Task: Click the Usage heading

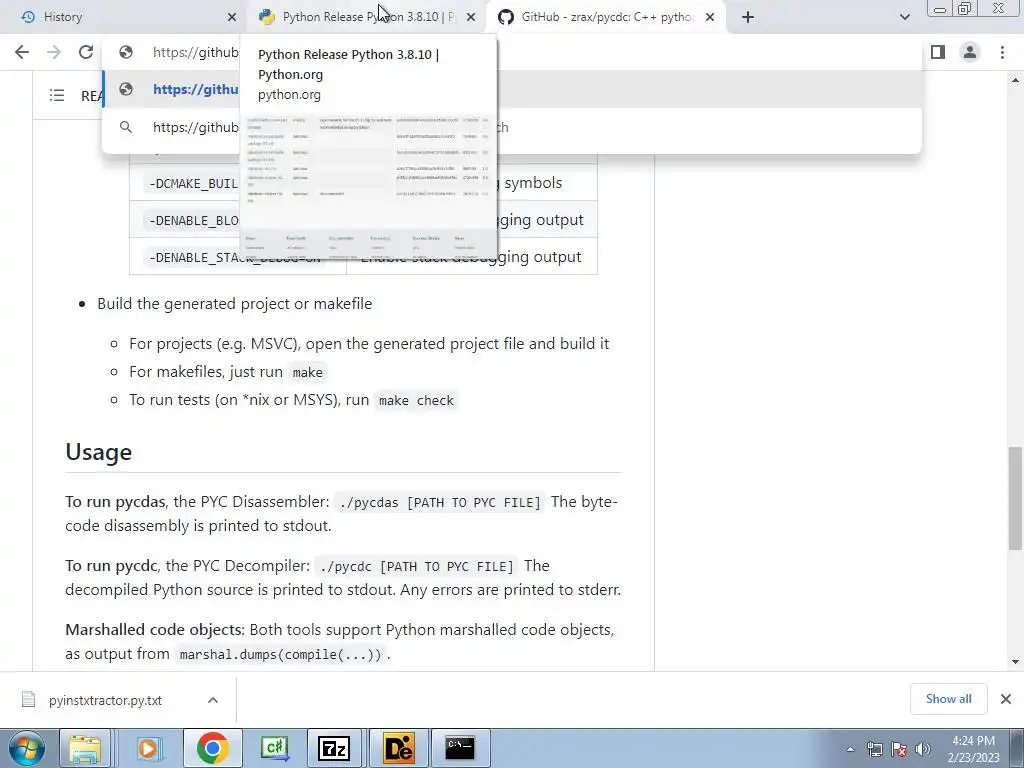Action: [x=99, y=452]
